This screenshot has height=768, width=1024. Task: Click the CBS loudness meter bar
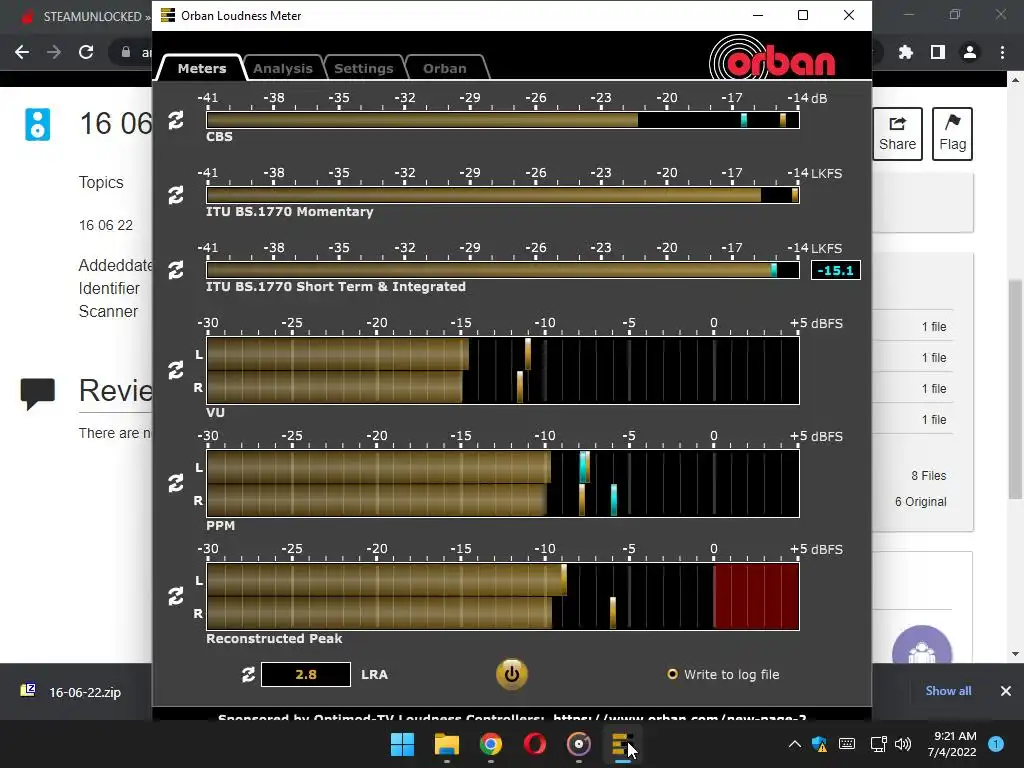coord(503,120)
